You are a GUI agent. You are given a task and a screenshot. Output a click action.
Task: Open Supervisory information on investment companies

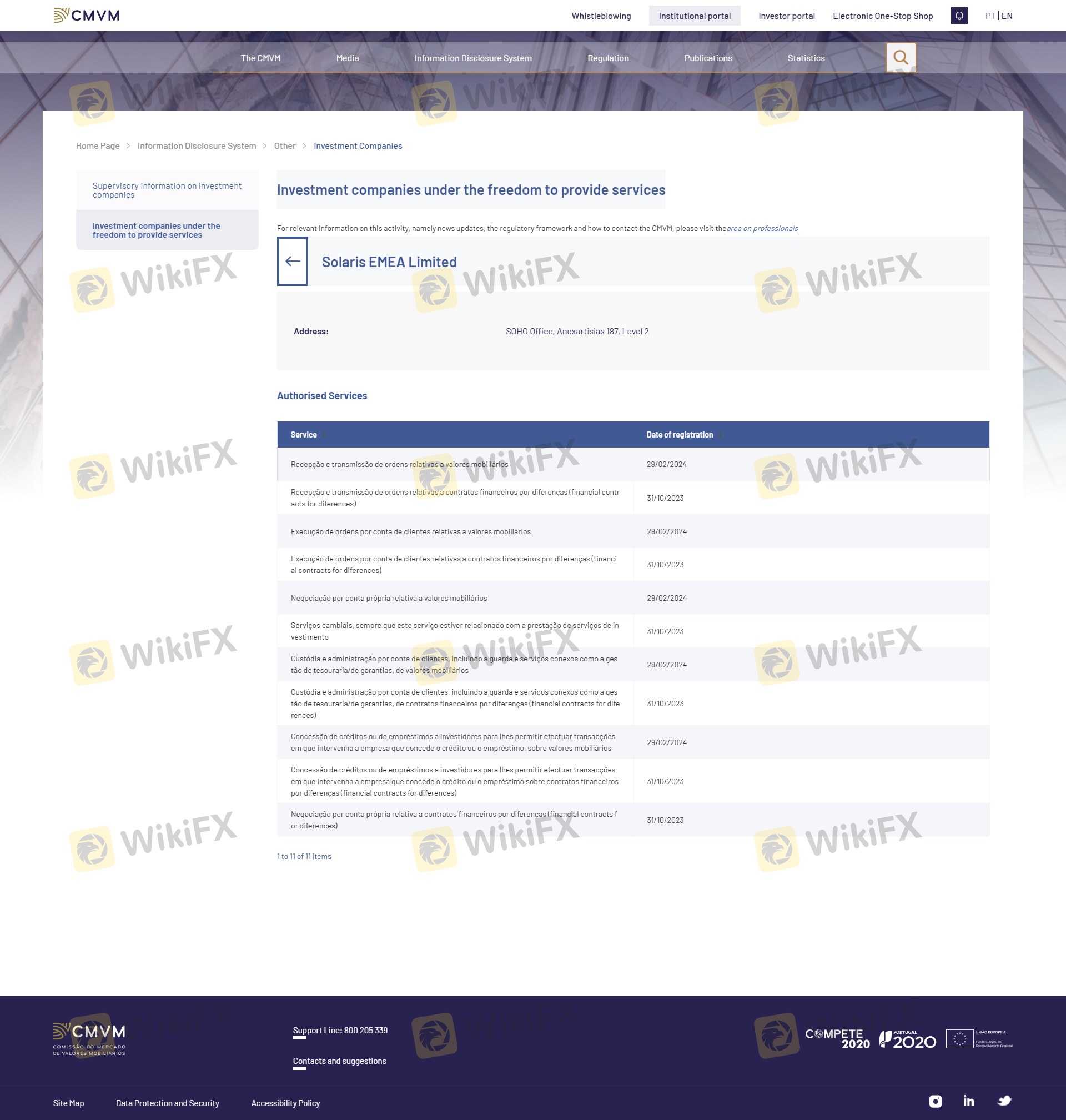167,190
